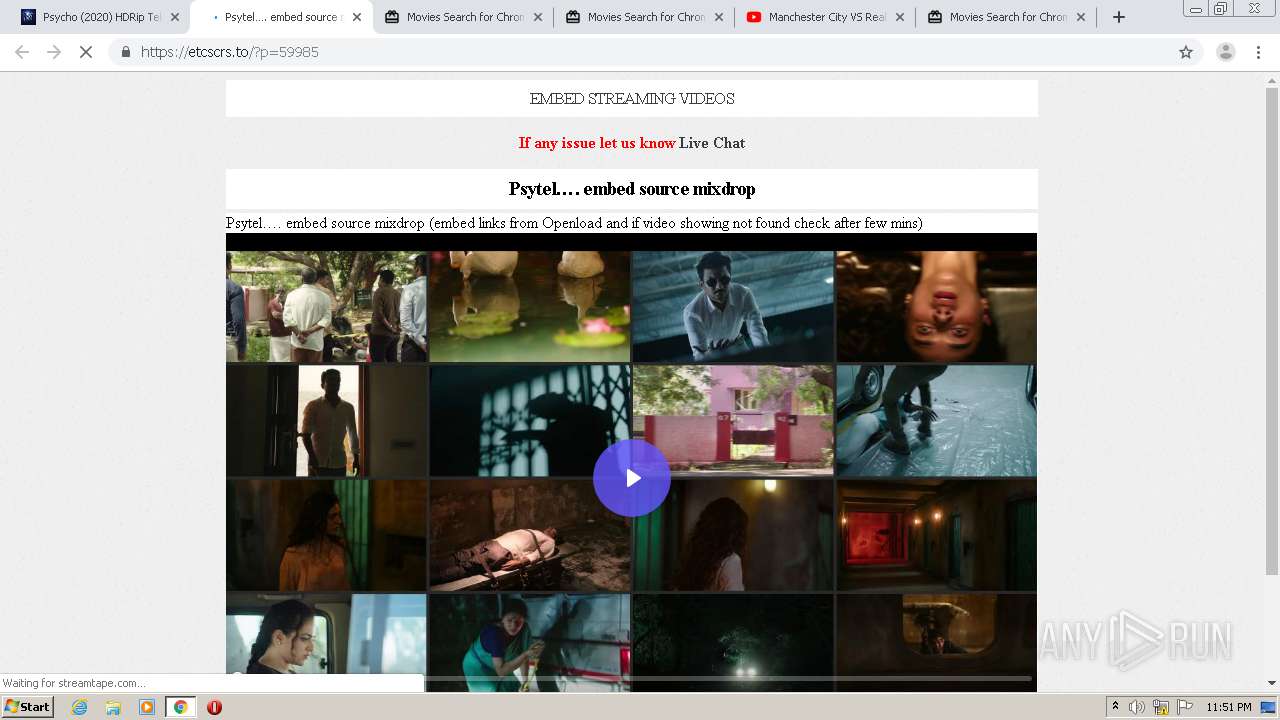
Task: Close the last Movies Search tab
Action: (1081, 17)
